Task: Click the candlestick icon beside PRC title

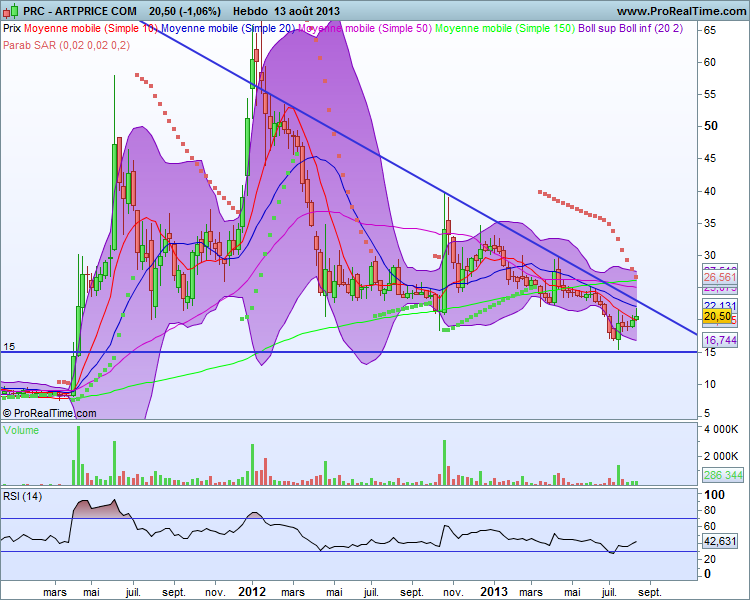Action: 11,11
